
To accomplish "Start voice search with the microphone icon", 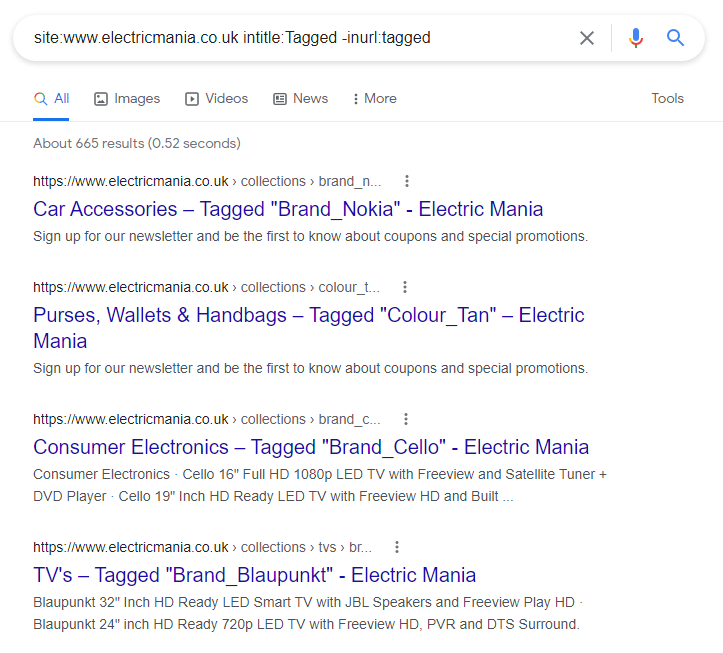I will coord(635,38).
